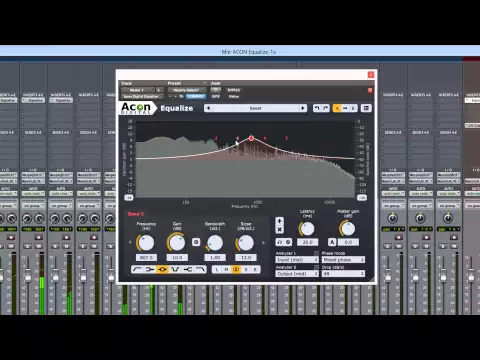This screenshot has width=480, height=360.
Task: Go to previous band arrow
Action: pos(130,242)
